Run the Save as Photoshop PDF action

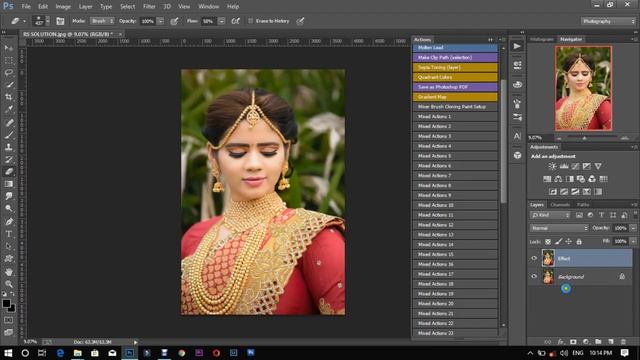pyautogui.click(x=455, y=87)
